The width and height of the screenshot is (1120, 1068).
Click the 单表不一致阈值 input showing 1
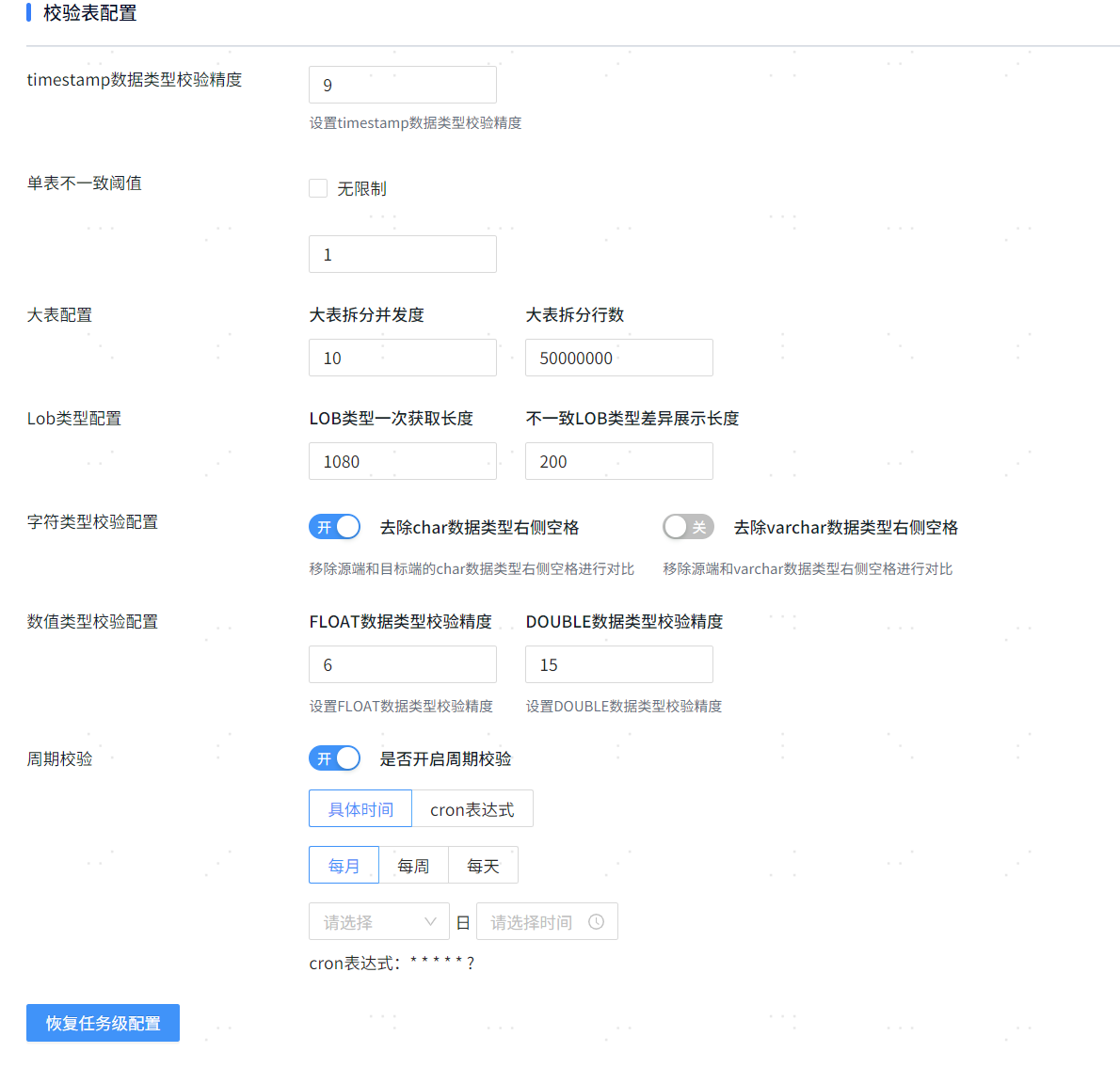pyautogui.click(x=402, y=254)
